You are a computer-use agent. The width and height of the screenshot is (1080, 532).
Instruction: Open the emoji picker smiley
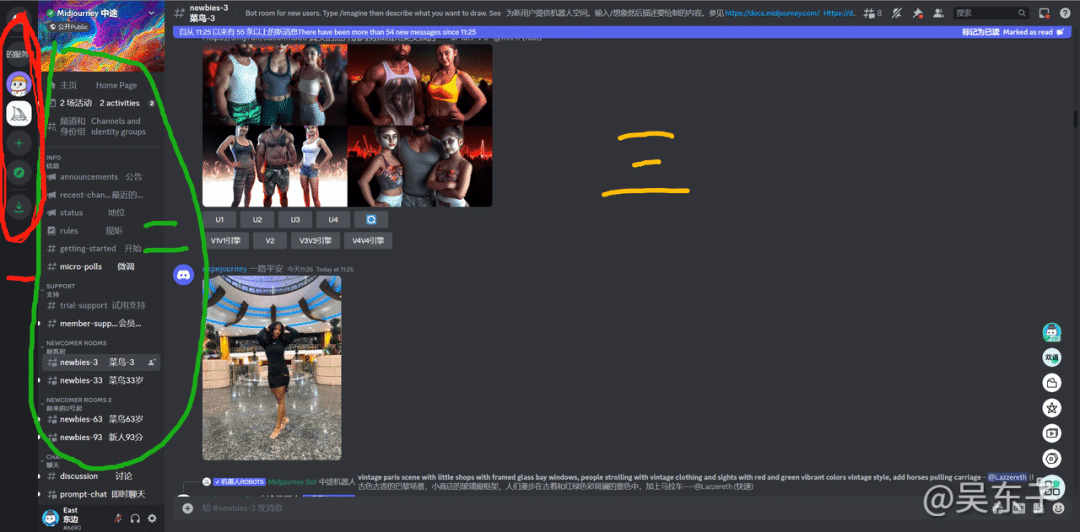pyautogui.click(x=1059, y=508)
